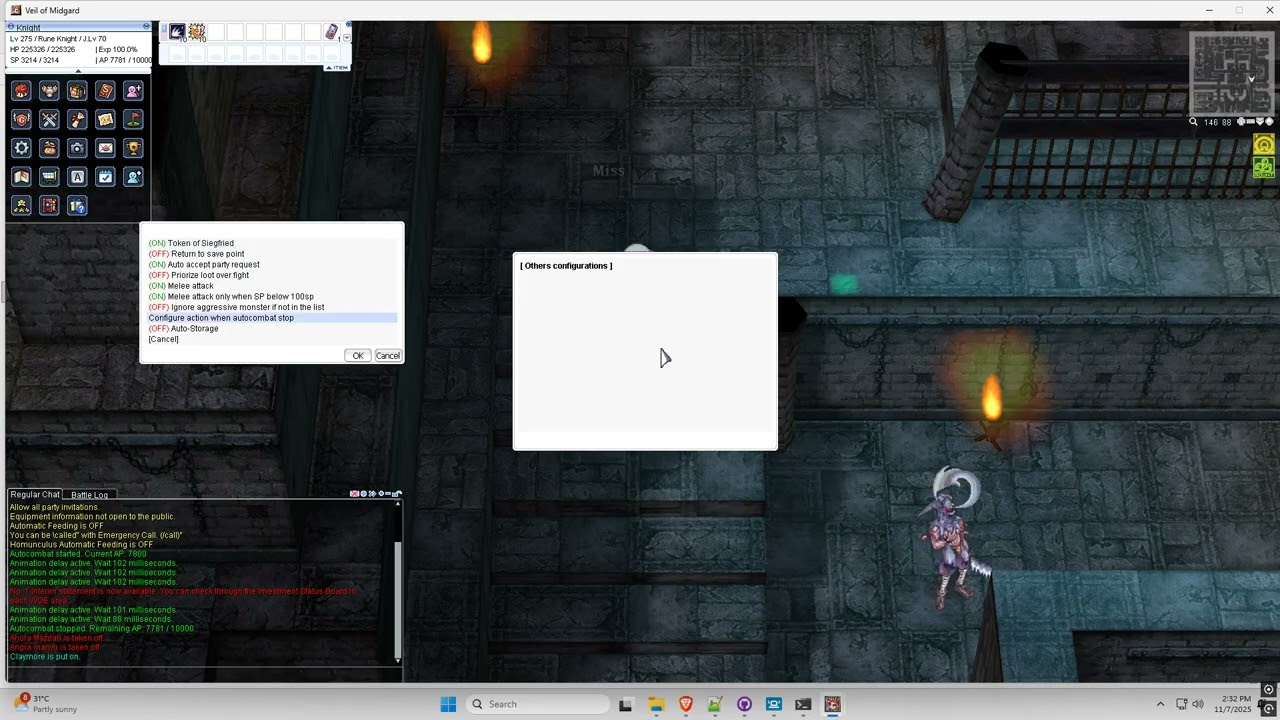The image size is (1280, 720).
Task: Click the money bag menu icon
Action: point(49,148)
